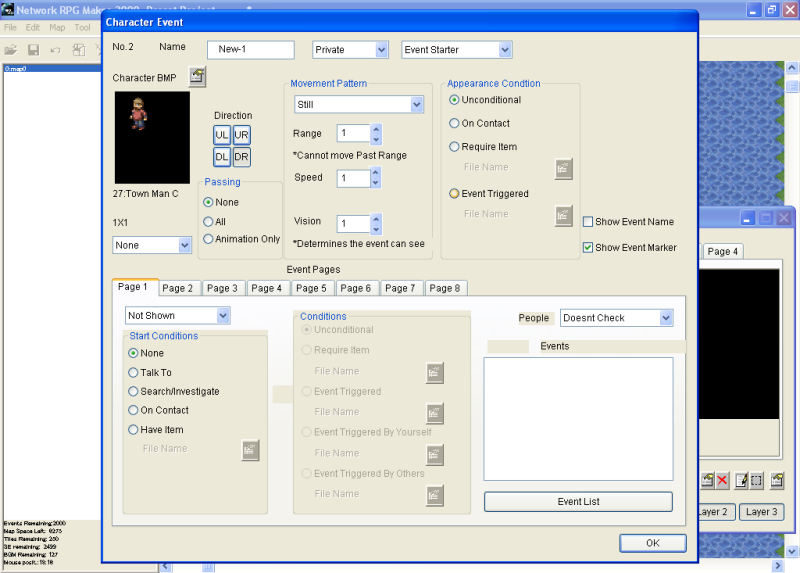Click the save icon in main toolbar

coord(33,49)
